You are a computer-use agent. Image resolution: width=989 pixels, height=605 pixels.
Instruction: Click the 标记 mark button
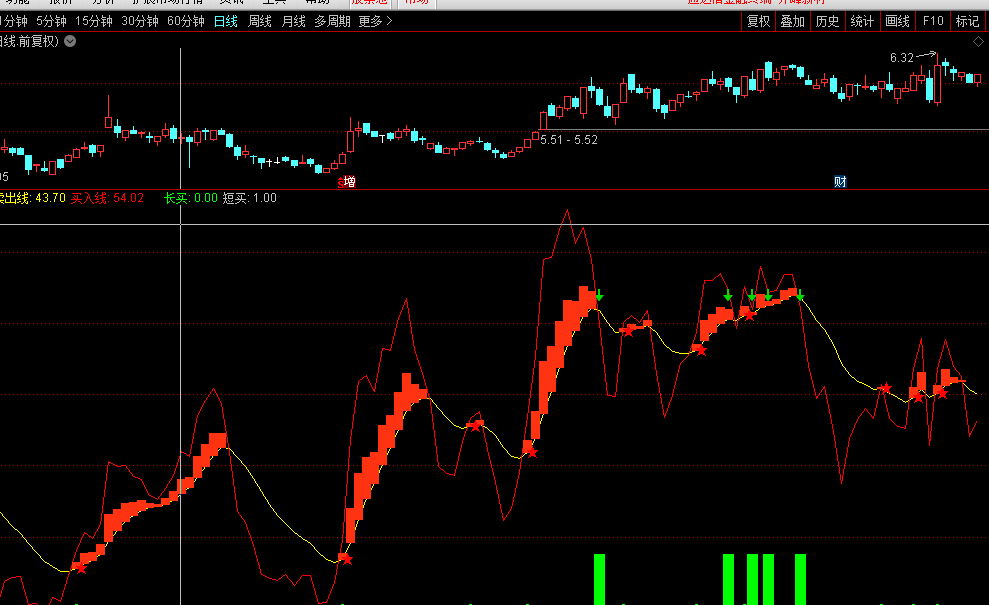[967, 21]
